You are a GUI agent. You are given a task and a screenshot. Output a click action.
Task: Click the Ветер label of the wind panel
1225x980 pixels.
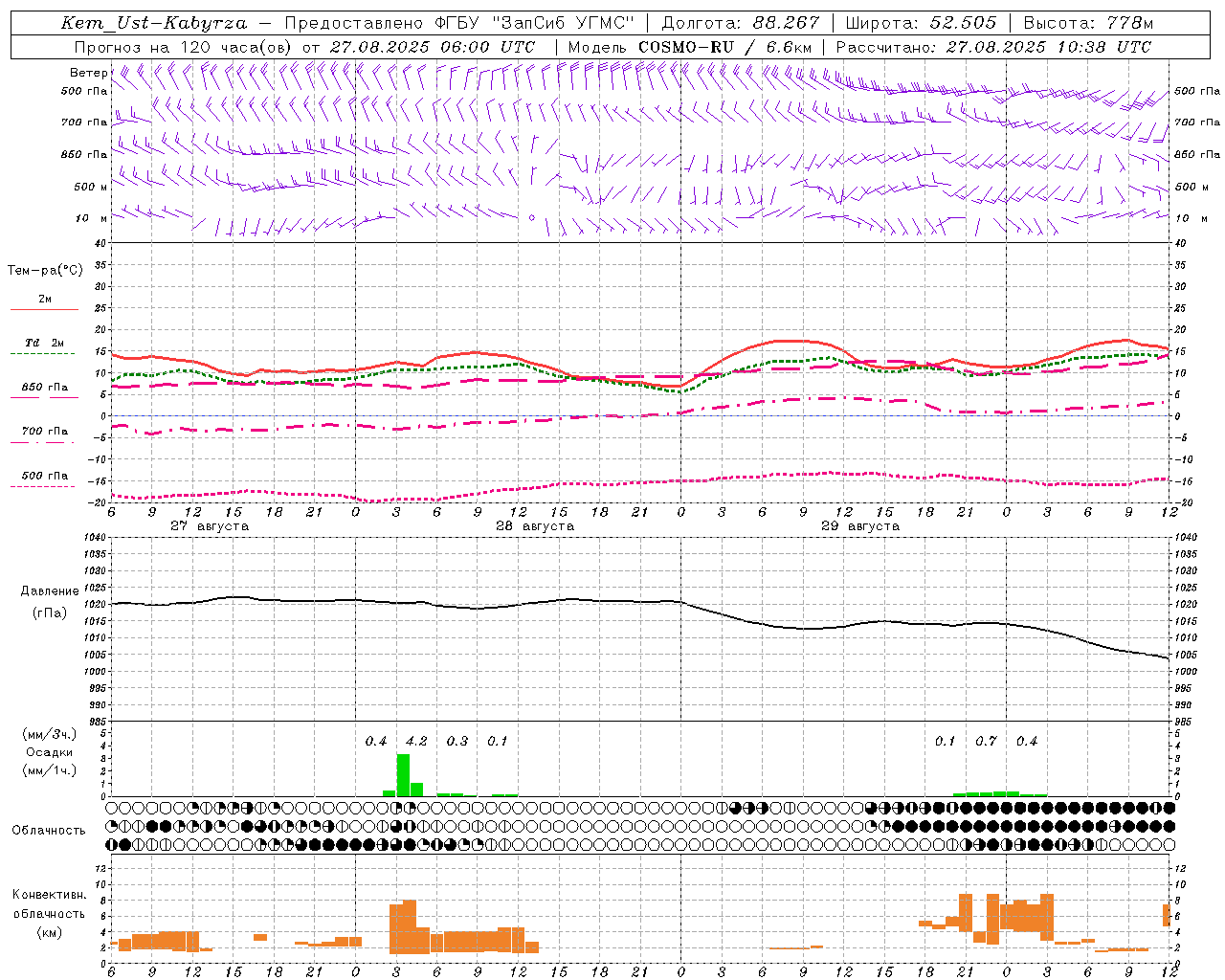(x=89, y=73)
